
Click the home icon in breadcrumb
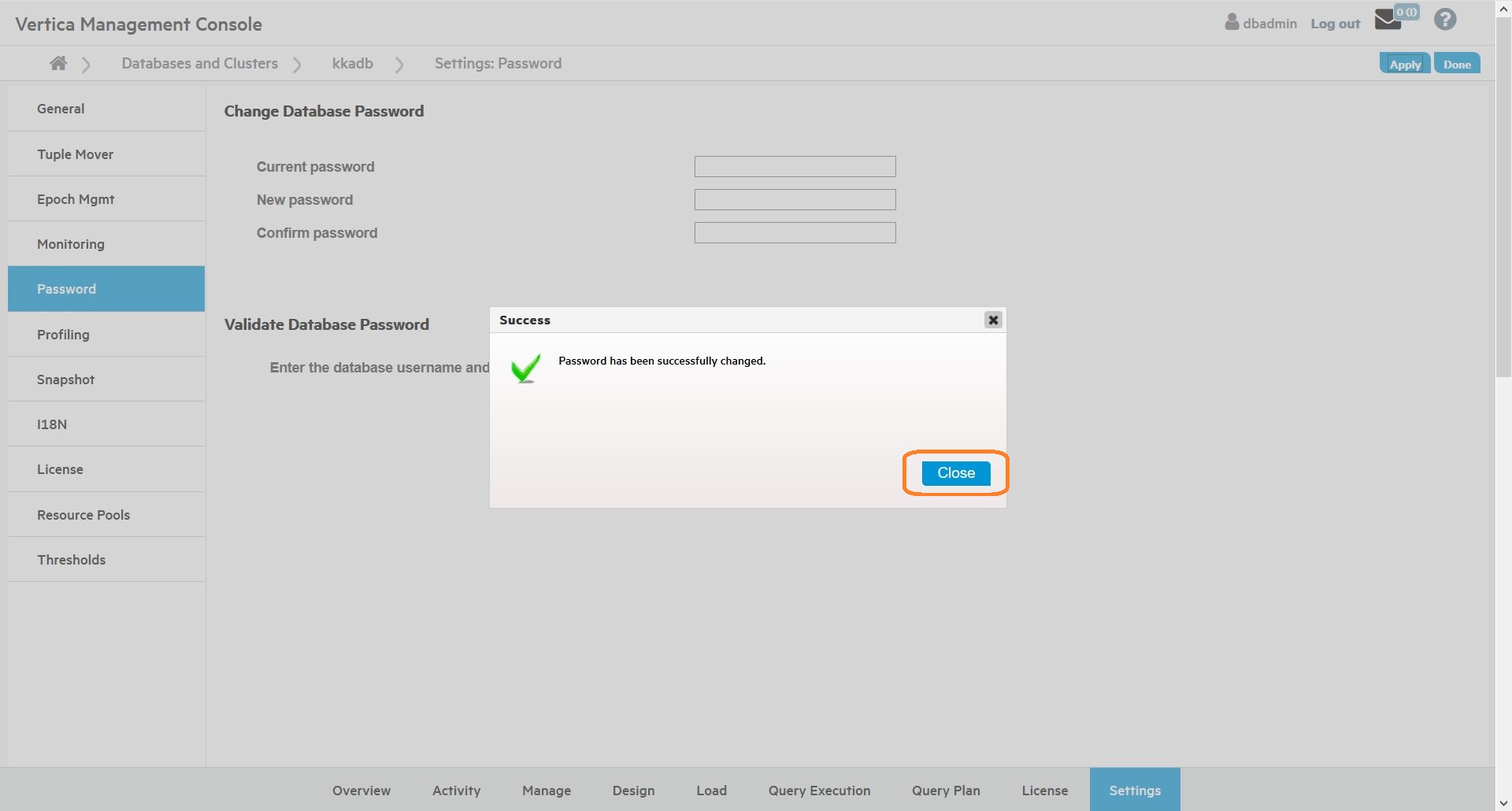click(58, 64)
